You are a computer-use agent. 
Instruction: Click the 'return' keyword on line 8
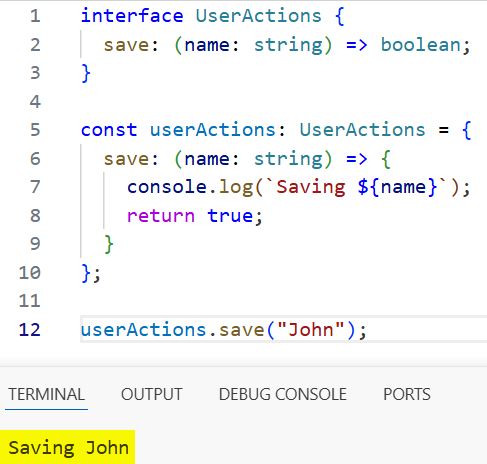161,216
